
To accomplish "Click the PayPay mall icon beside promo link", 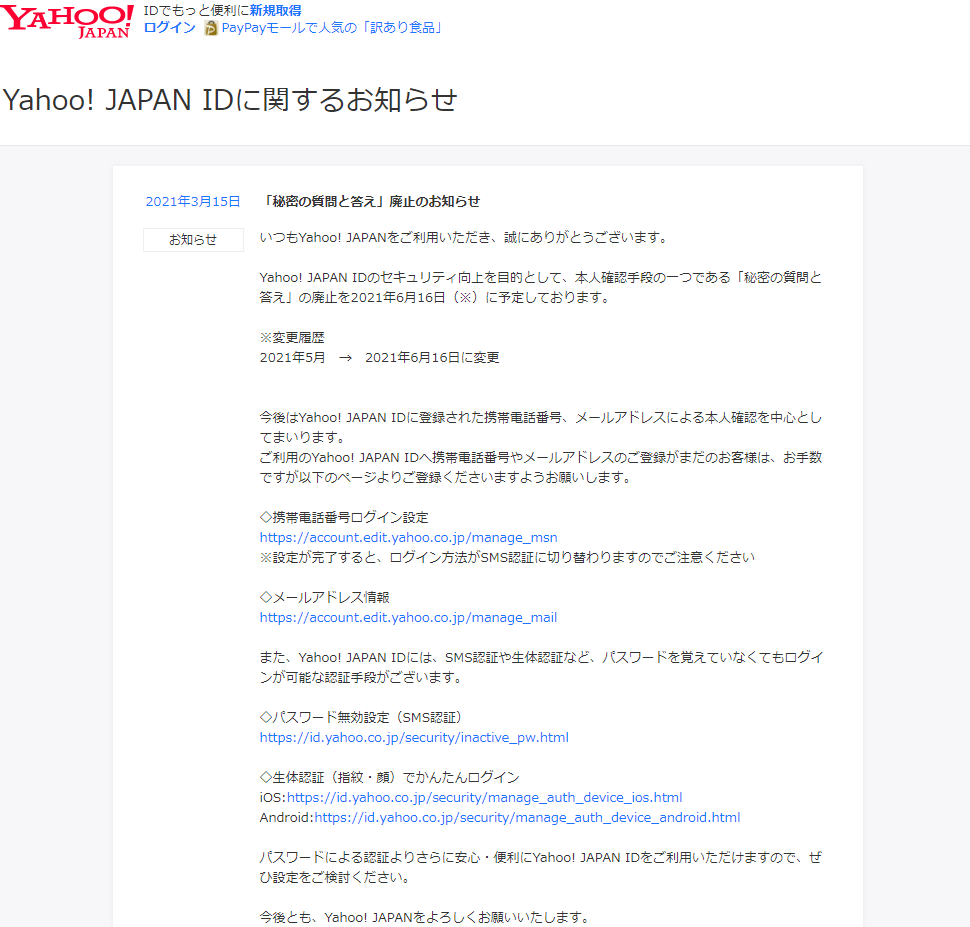I will (x=211, y=28).
